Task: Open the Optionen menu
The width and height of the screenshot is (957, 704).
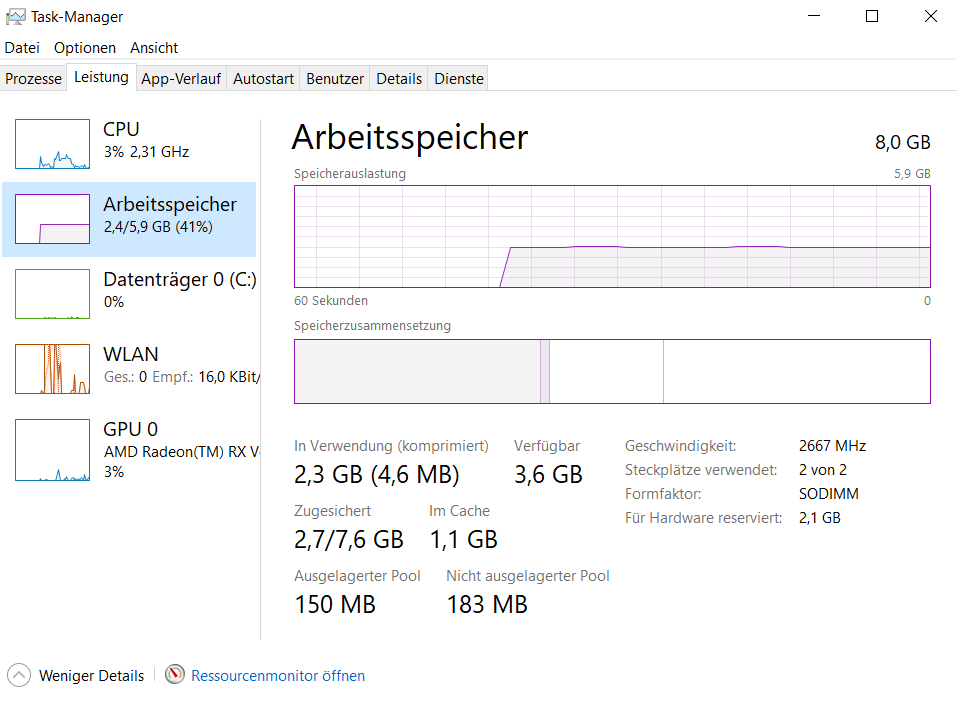Action: coord(85,48)
